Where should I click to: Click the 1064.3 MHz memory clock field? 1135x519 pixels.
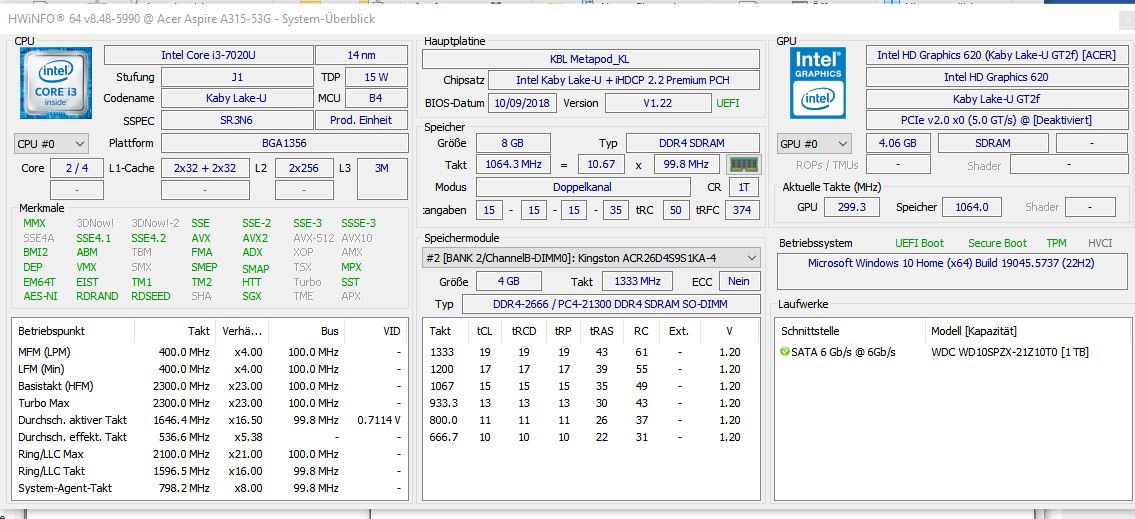point(513,164)
